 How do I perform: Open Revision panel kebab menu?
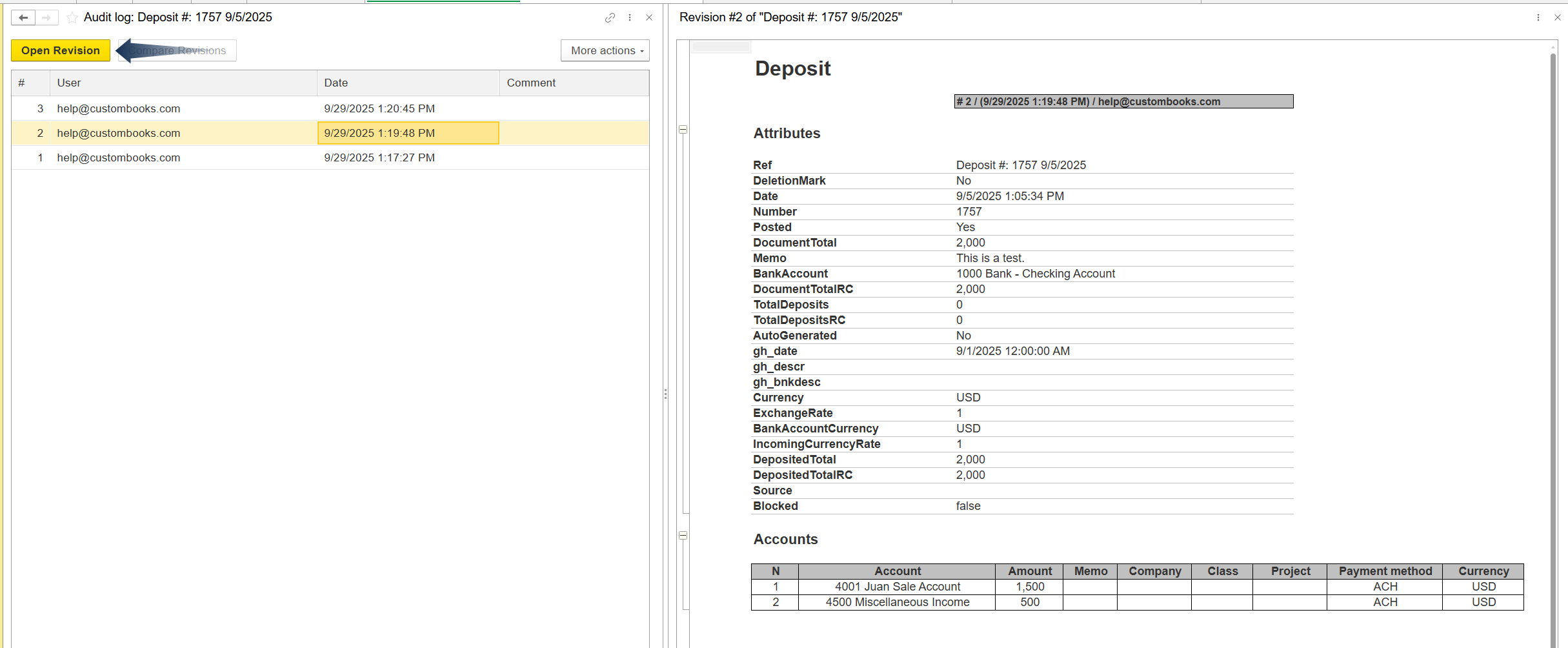click(1538, 17)
